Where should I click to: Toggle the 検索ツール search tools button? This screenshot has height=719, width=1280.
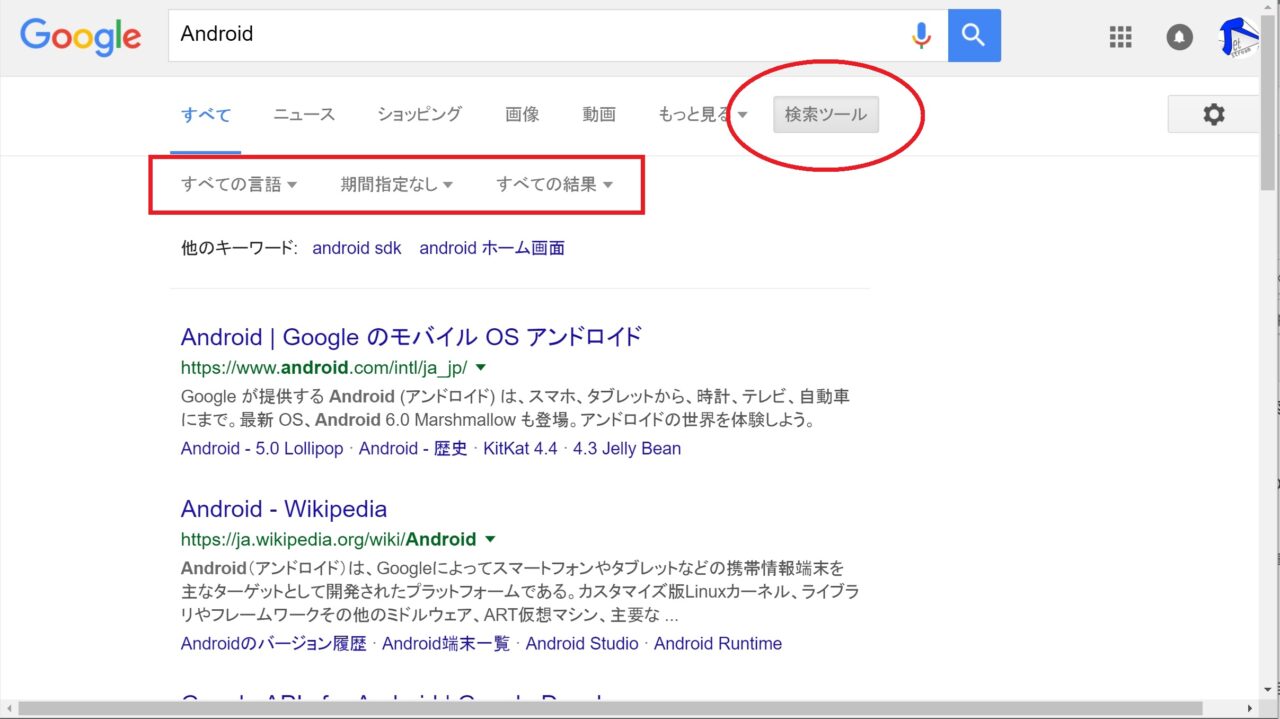tap(825, 115)
